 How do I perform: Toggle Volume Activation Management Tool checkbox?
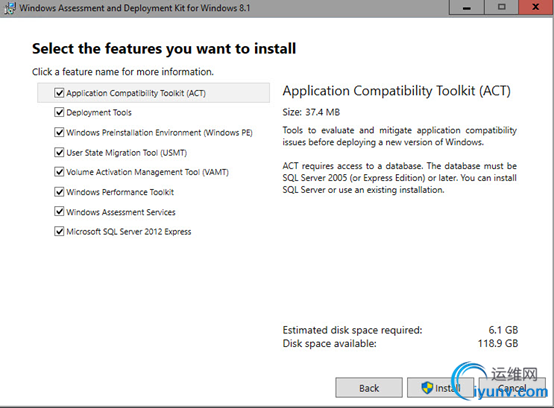tap(59, 172)
